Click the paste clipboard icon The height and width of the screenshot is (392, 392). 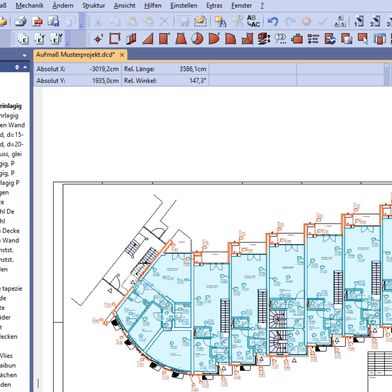(x=132, y=22)
